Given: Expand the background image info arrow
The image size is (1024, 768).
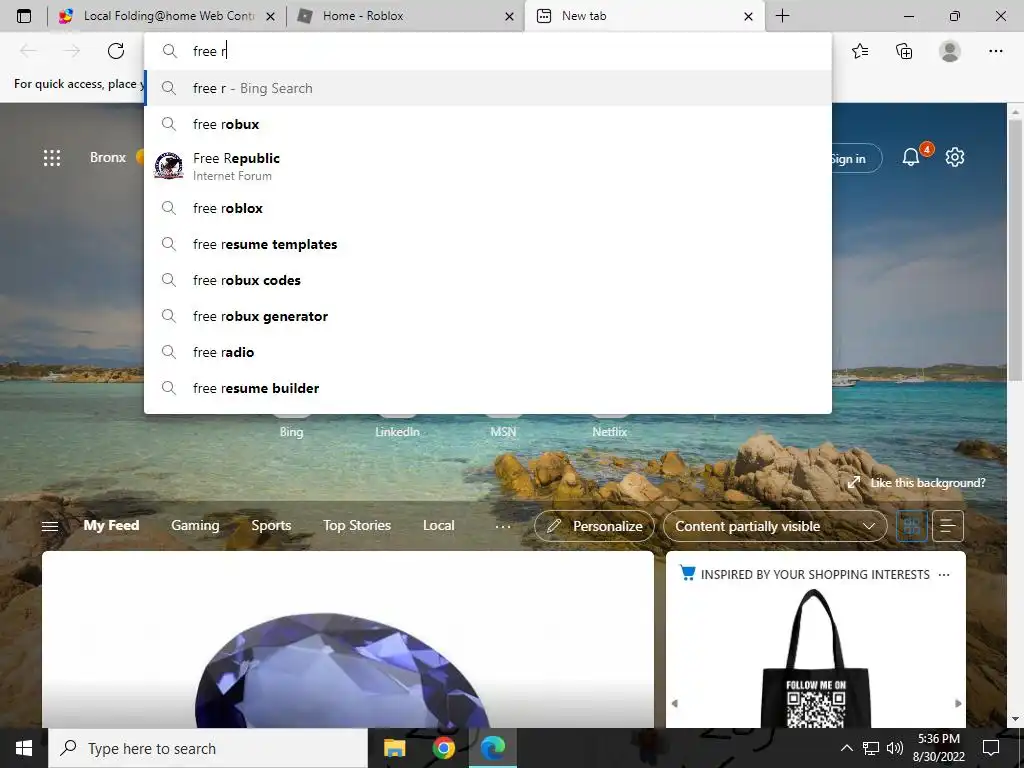Looking at the screenshot, I should click(854, 483).
